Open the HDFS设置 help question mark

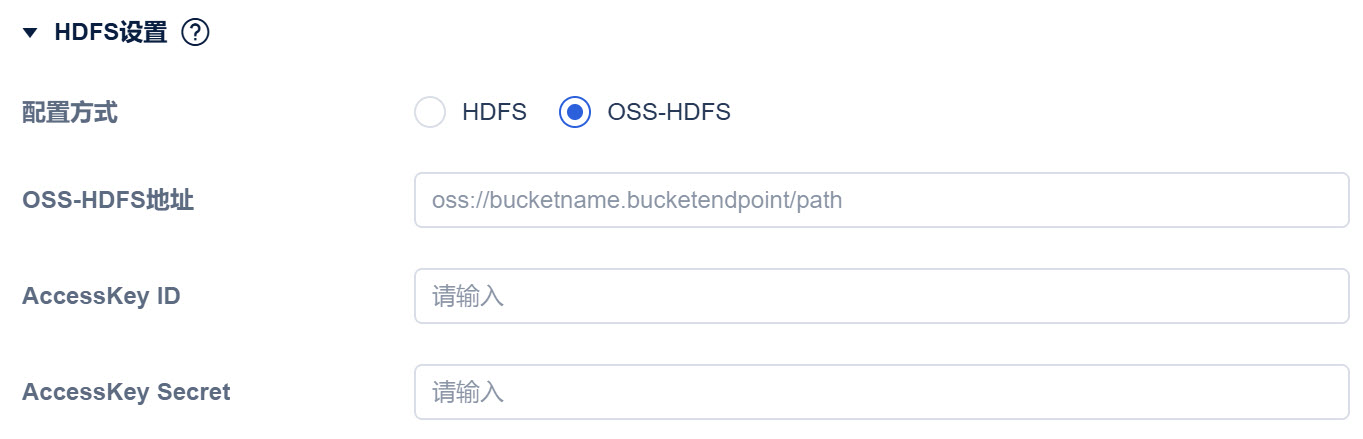(195, 33)
